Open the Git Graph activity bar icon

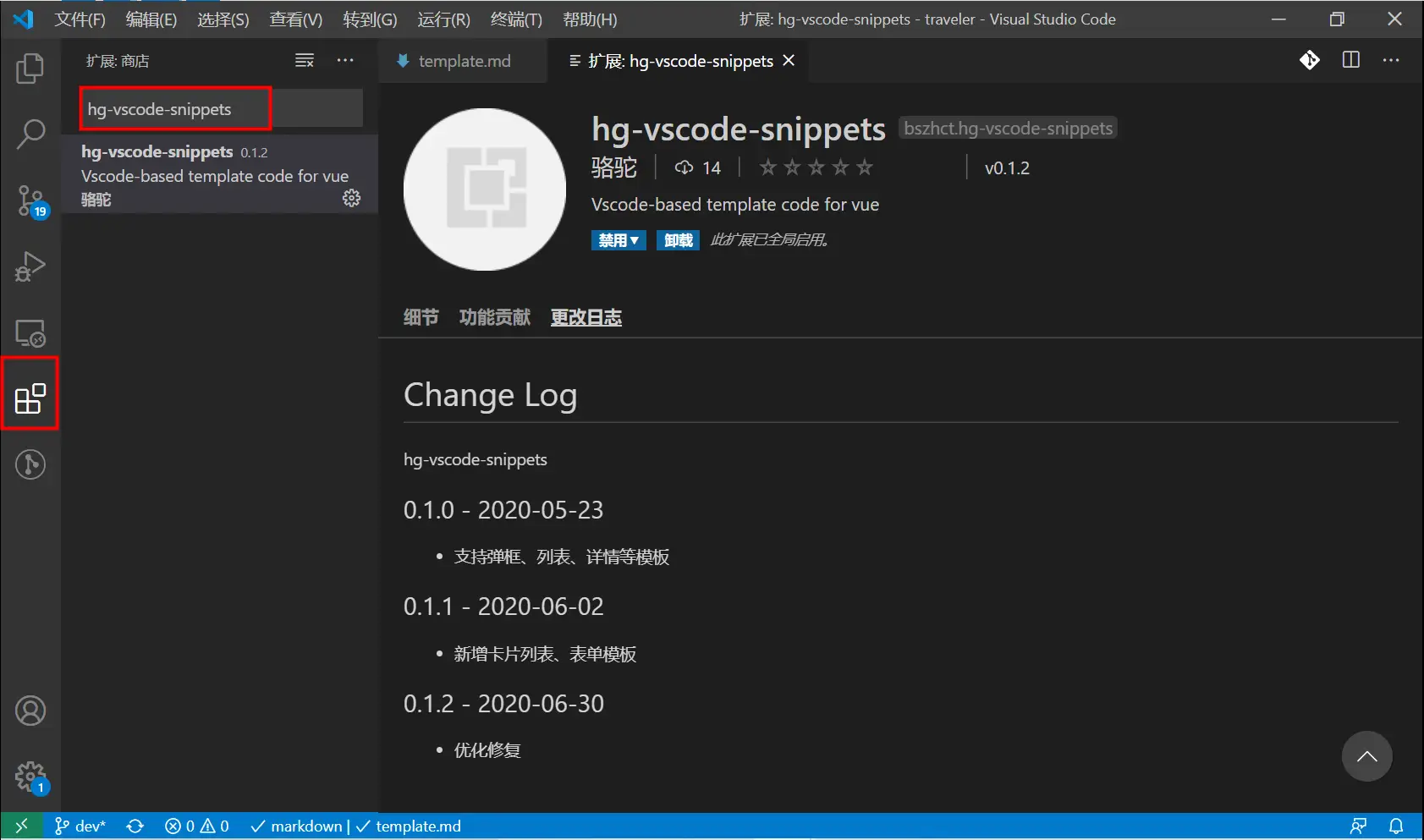(30, 464)
